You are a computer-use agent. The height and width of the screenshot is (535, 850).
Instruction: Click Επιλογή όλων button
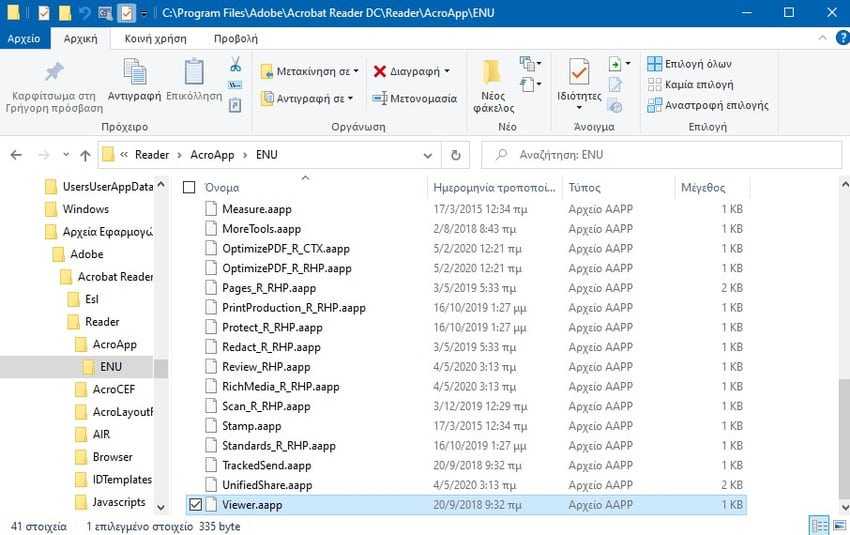pos(689,64)
